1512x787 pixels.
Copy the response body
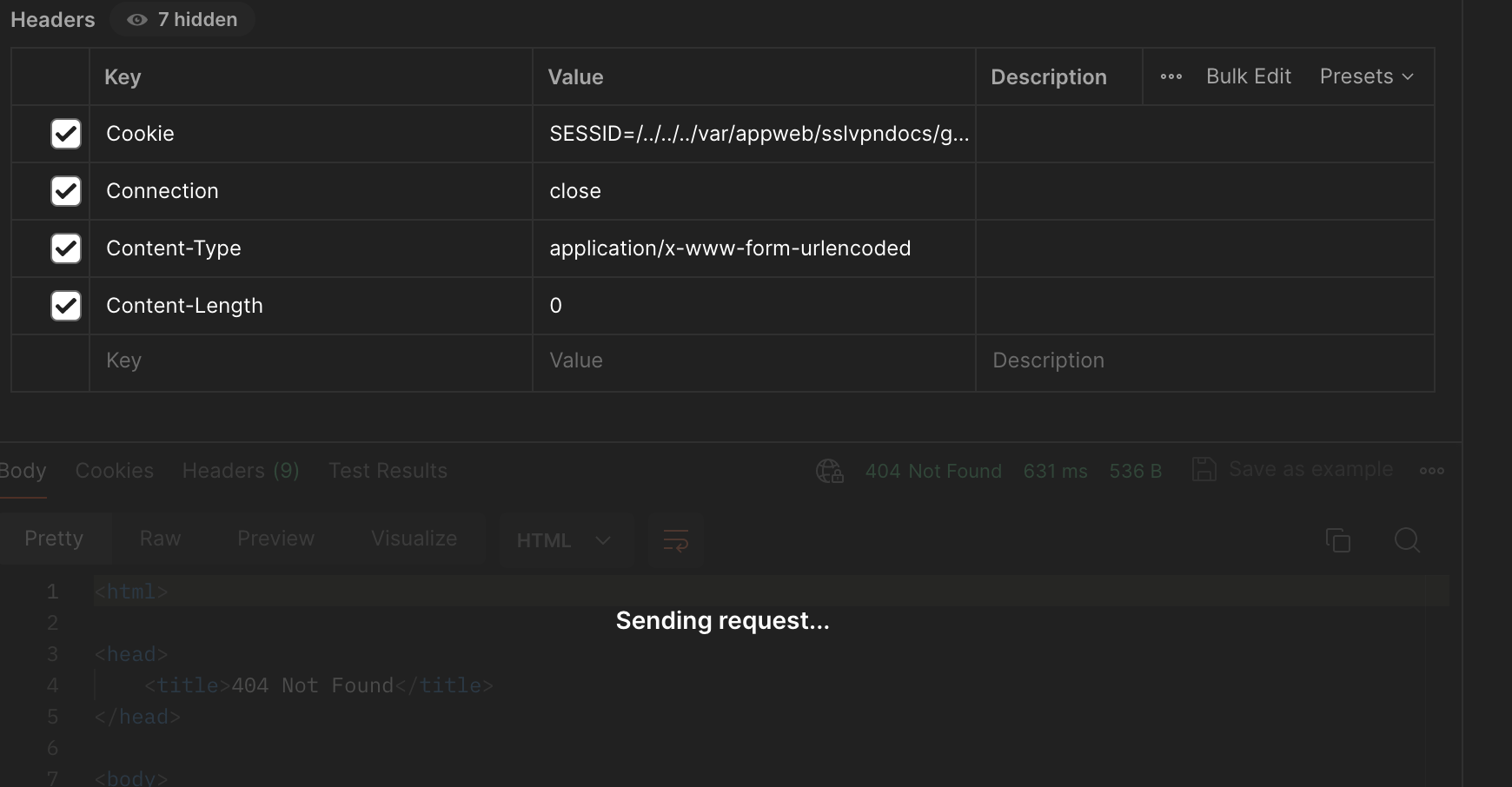point(1337,539)
